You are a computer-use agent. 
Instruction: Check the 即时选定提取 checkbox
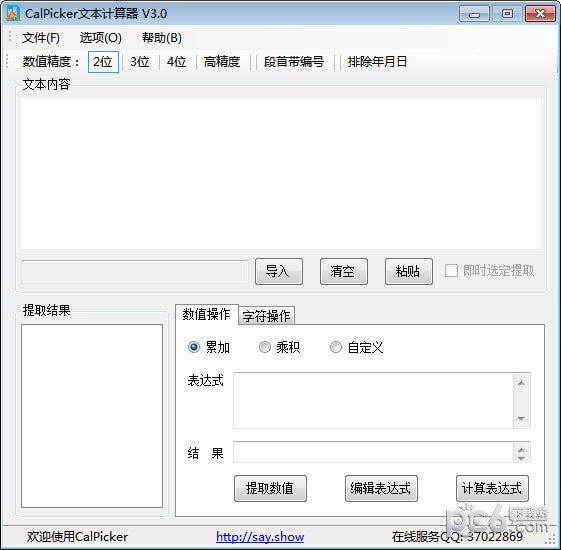coord(451,271)
